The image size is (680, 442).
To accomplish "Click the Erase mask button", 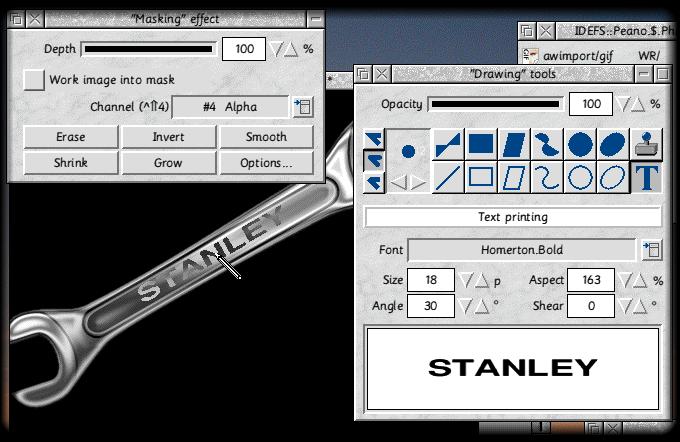I will click(71, 137).
